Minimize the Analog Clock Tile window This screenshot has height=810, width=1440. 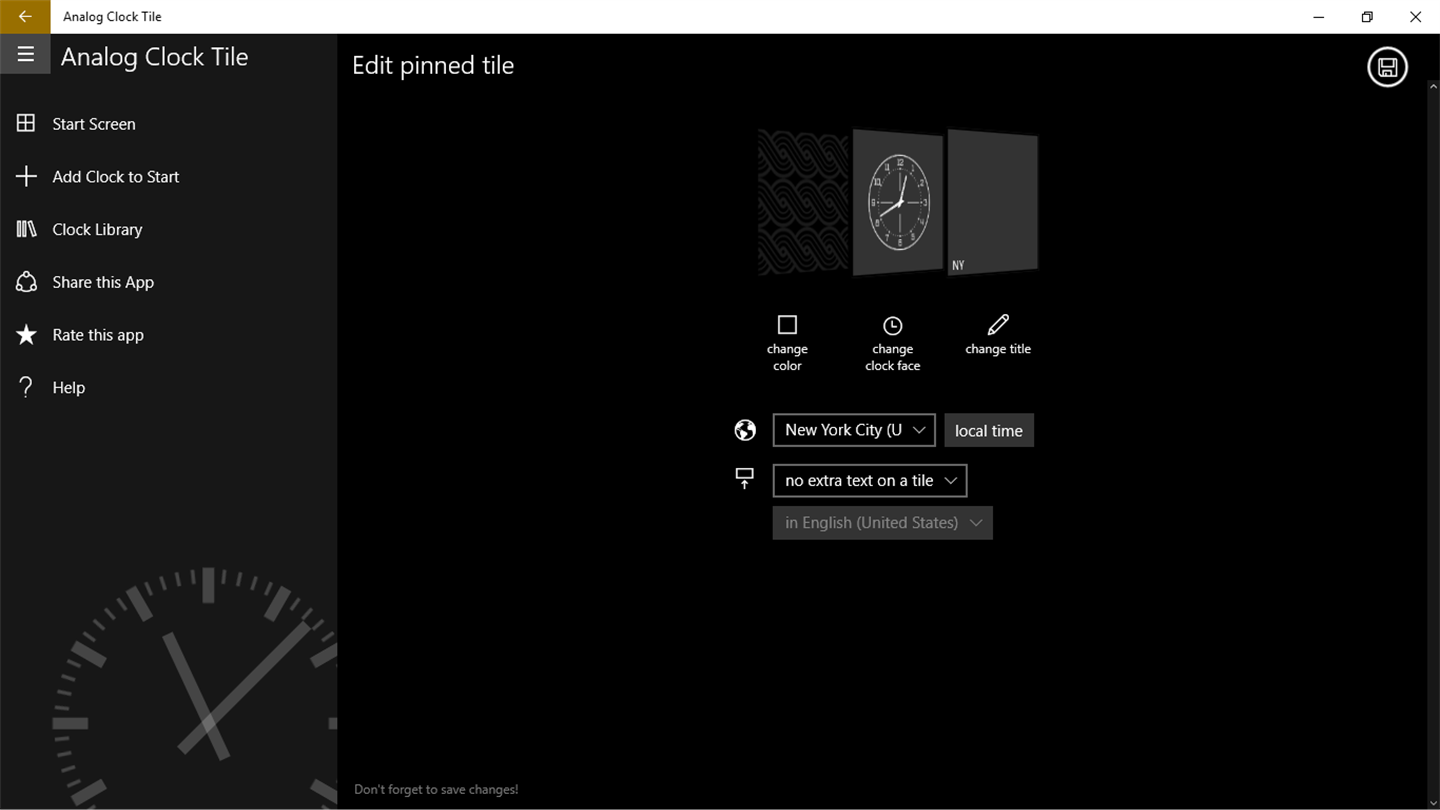pyautogui.click(x=1320, y=16)
